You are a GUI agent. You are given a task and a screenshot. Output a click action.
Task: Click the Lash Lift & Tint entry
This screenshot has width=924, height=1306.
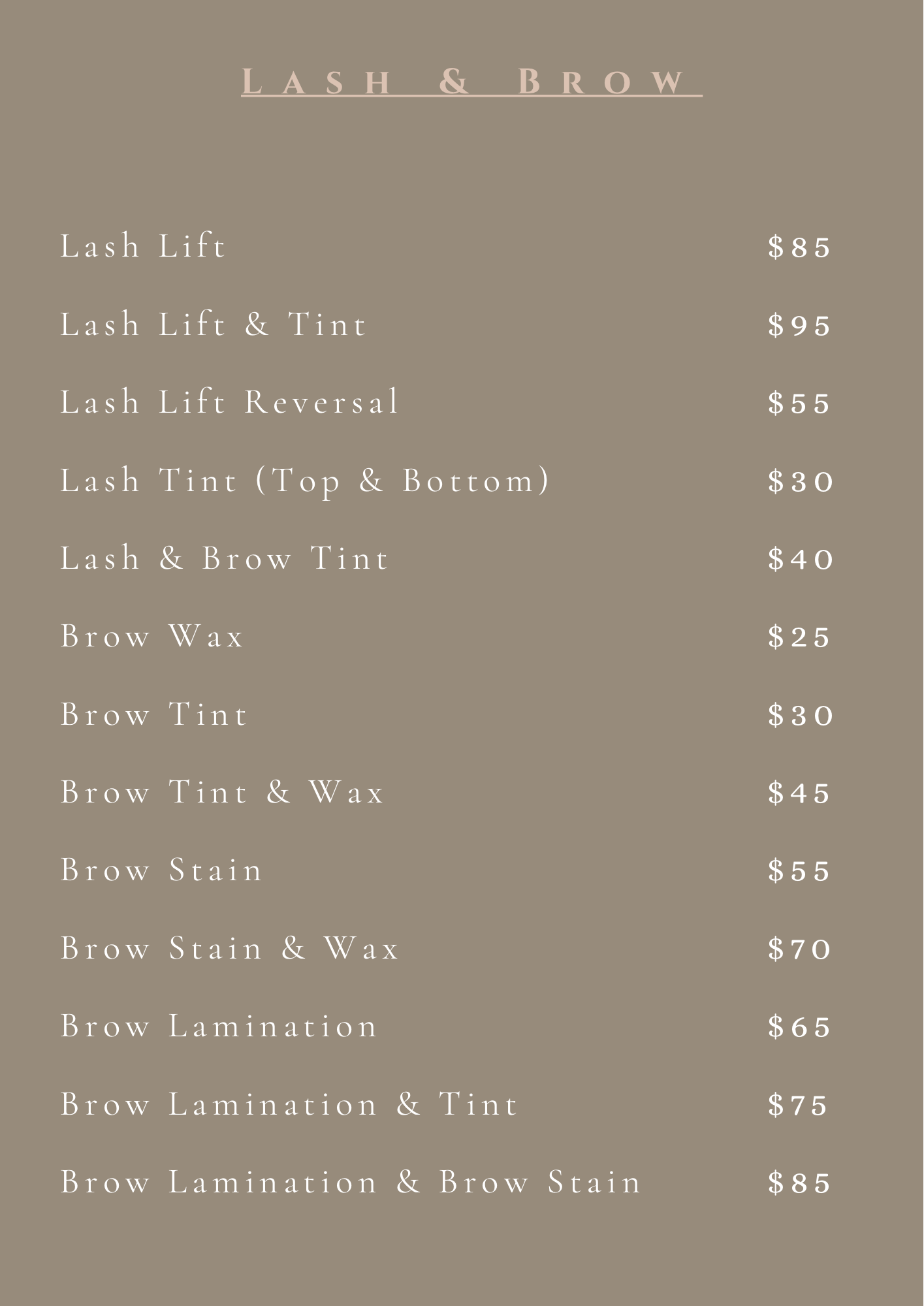point(214,325)
